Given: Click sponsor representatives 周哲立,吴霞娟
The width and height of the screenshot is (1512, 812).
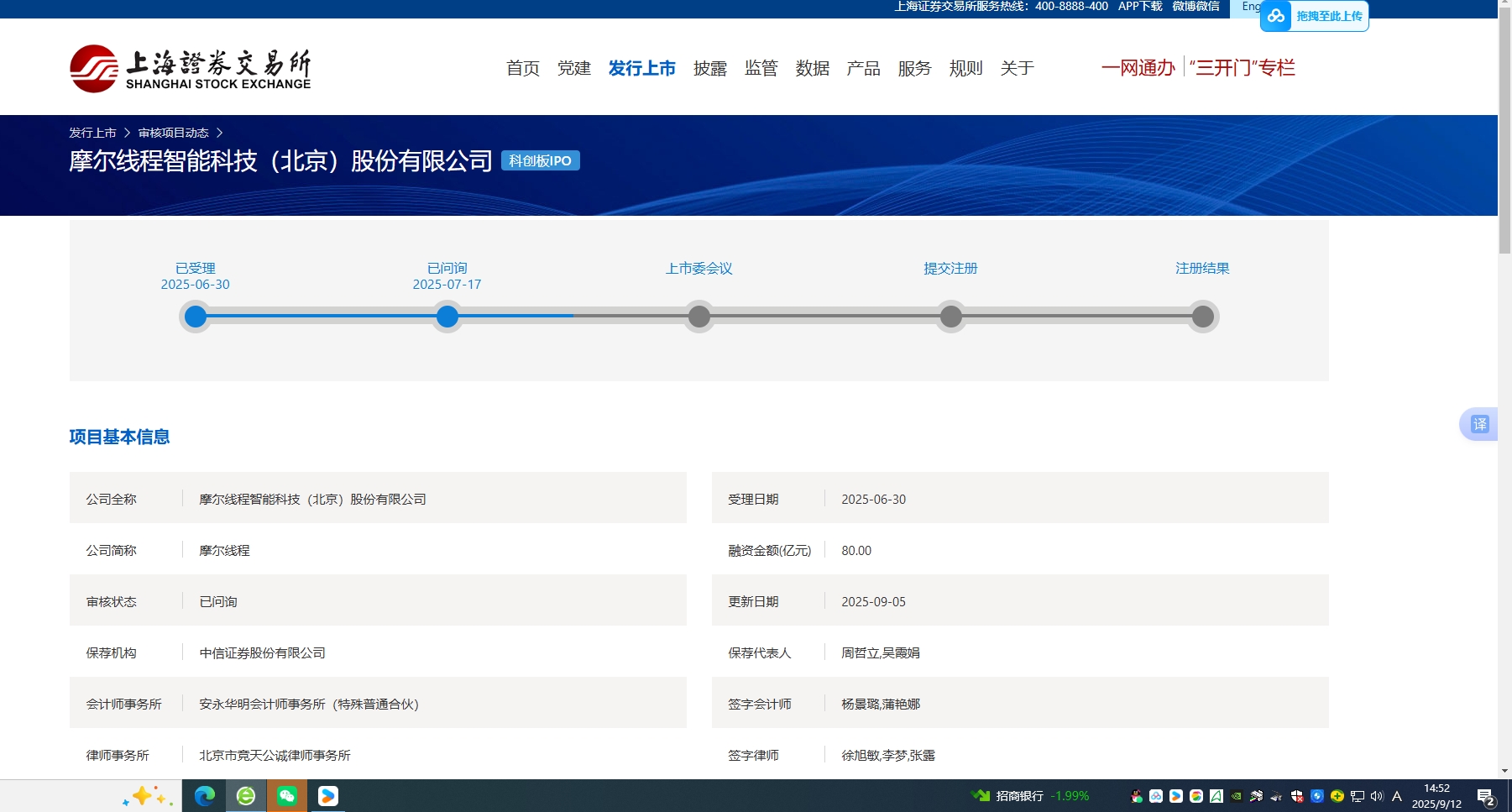Looking at the screenshot, I should 881,652.
